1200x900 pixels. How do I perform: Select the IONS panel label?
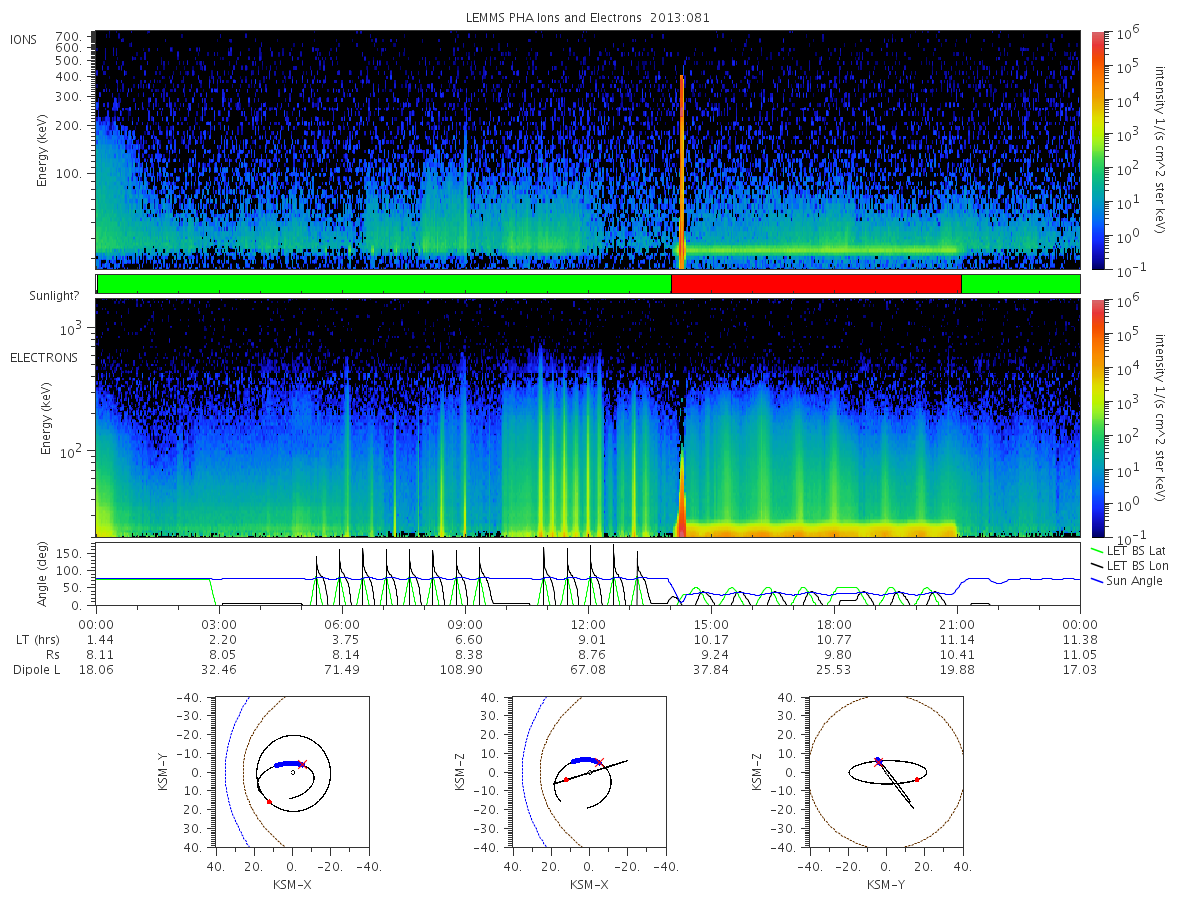pos(22,39)
